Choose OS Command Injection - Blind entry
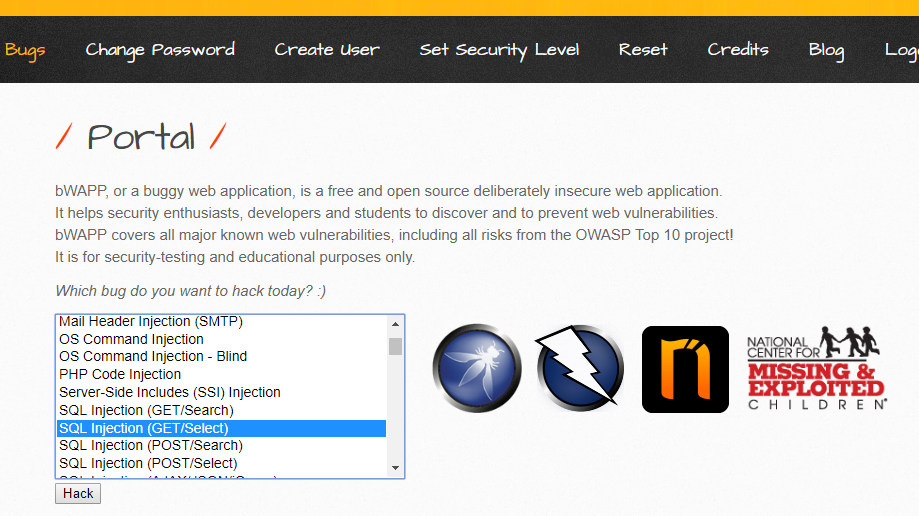Screen dimensions: 919x516 [221, 357]
